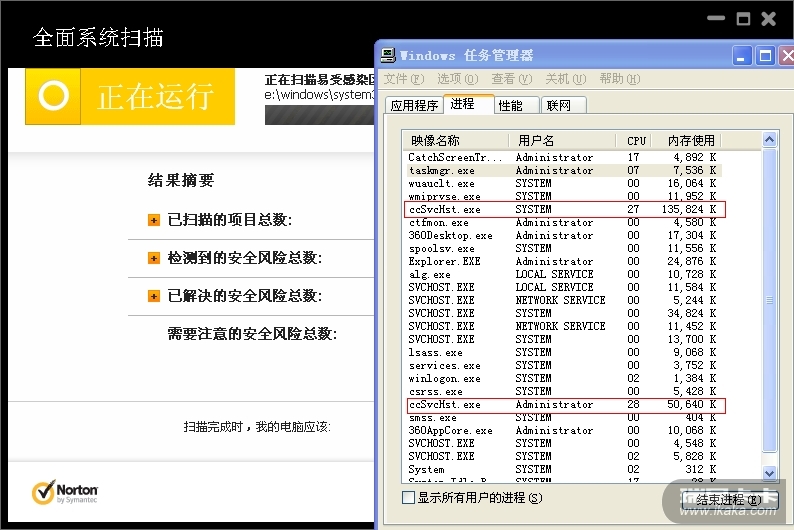This screenshot has width=794, height=530.
Task: Select the spoolsv.exe process
Action: click(563, 249)
